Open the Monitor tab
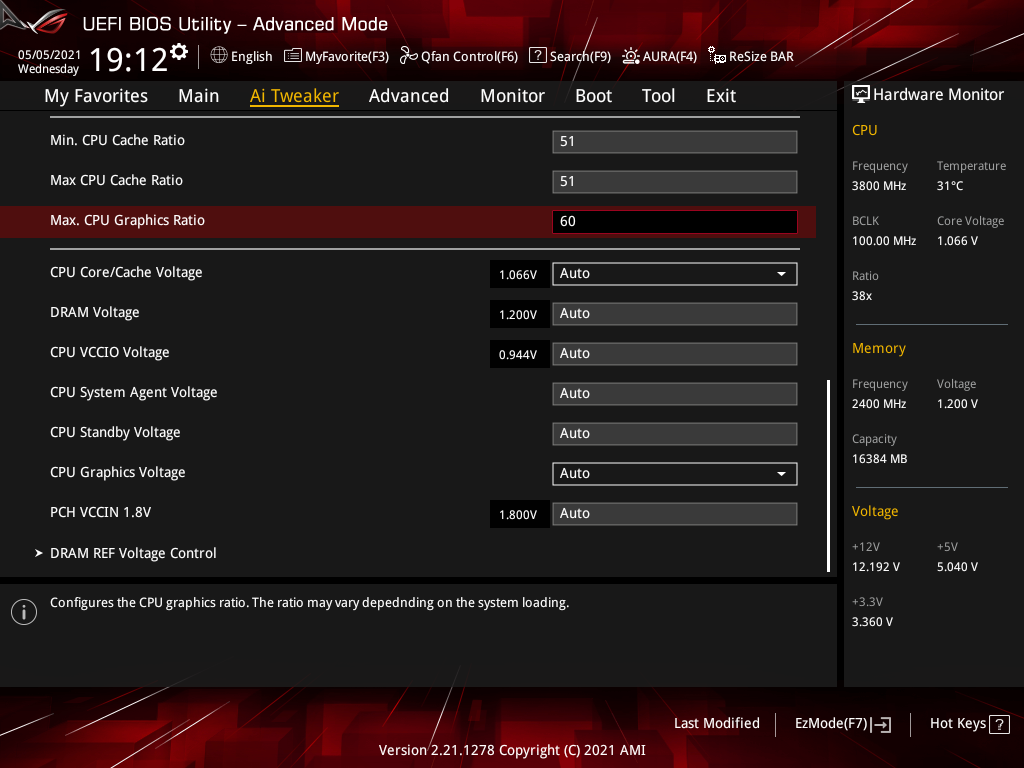Image resolution: width=1024 pixels, height=768 pixels. tap(512, 96)
